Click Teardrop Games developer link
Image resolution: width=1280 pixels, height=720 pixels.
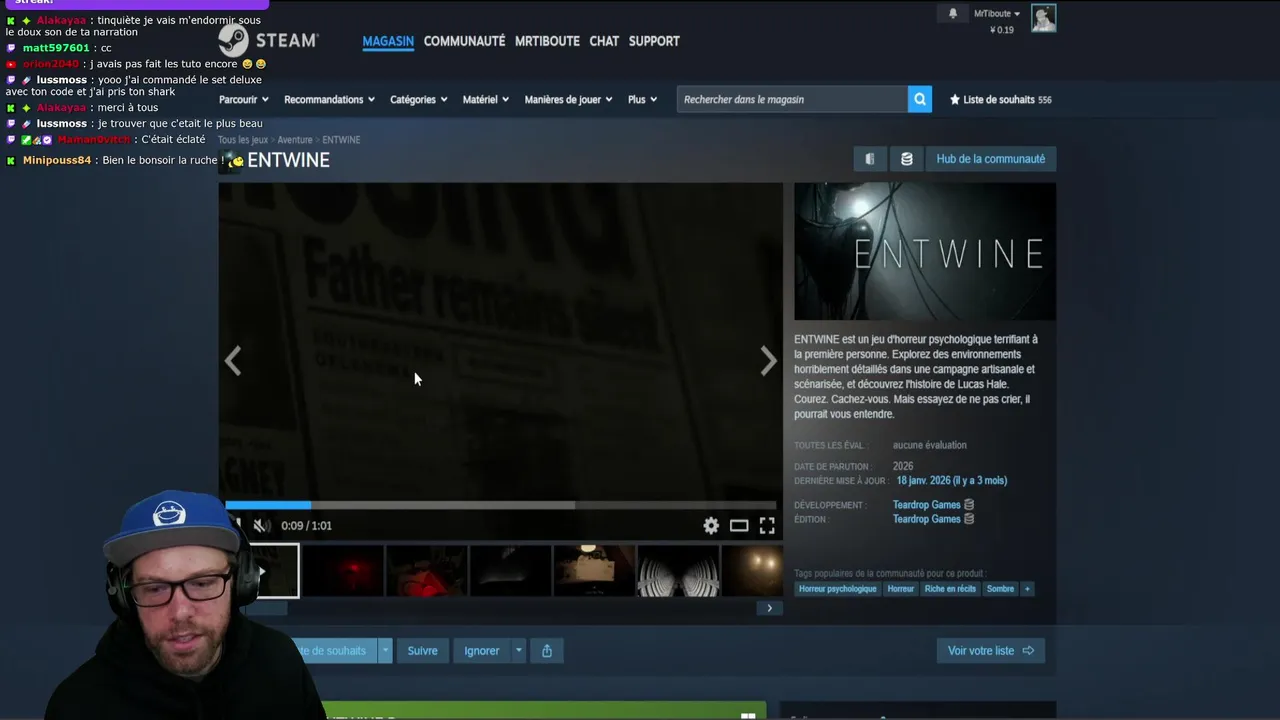point(926,505)
